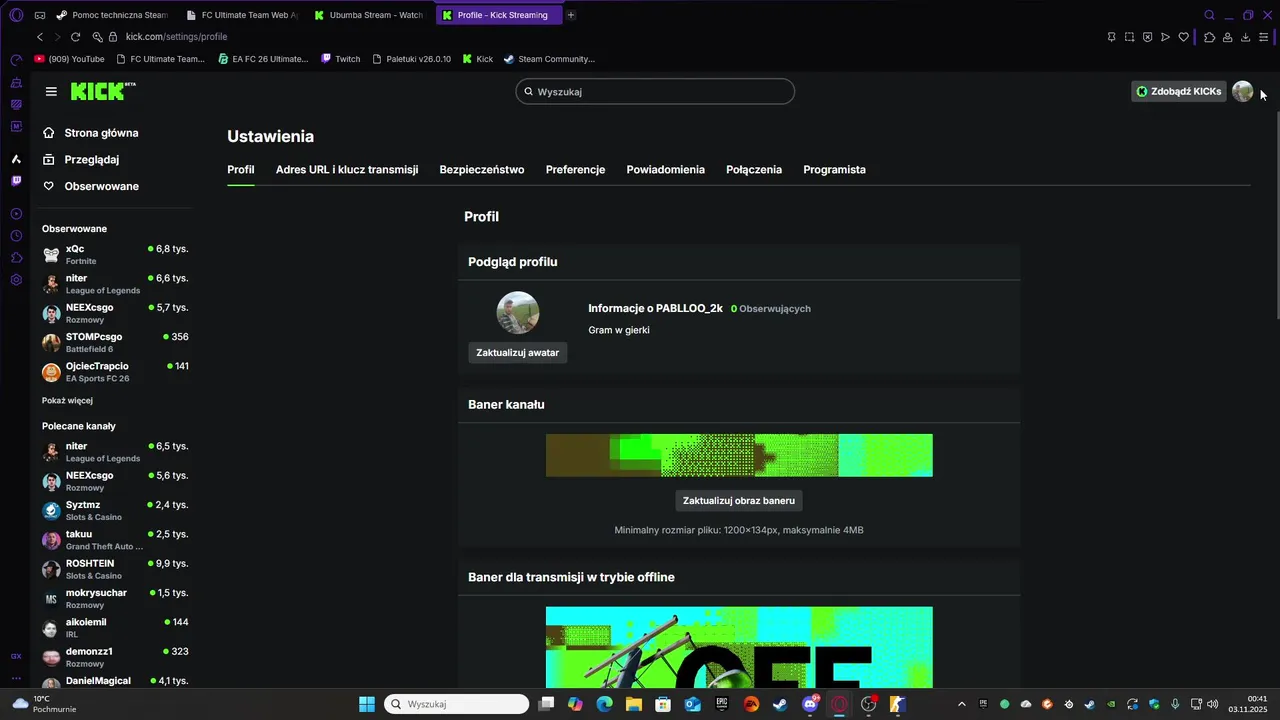Image resolution: width=1280 pixels, height=720 pixels.
Task: Open the Połączenia settings tab
Action: (x=754, y=169)
